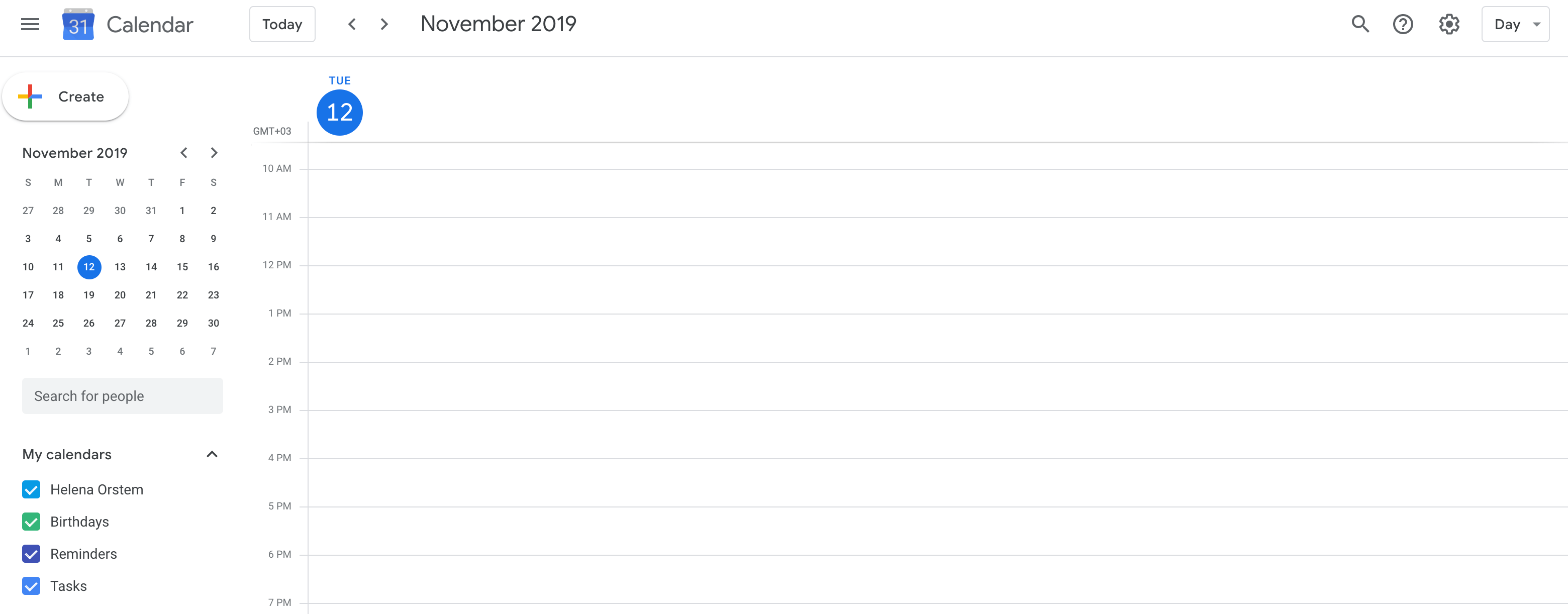Click the 2 PM time slot
Image resolution: width=1568 pixels, height=614 pixels.
[x=937, y=386]
